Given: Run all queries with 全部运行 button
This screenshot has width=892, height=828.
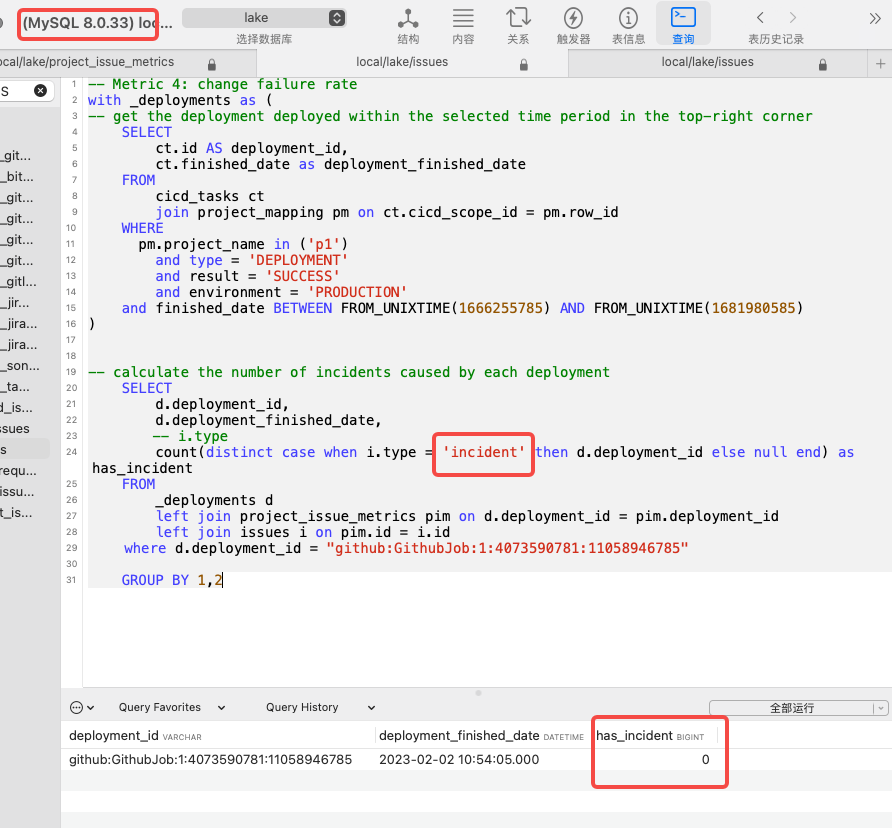Looking at the screenshot, I should (791, 708).
